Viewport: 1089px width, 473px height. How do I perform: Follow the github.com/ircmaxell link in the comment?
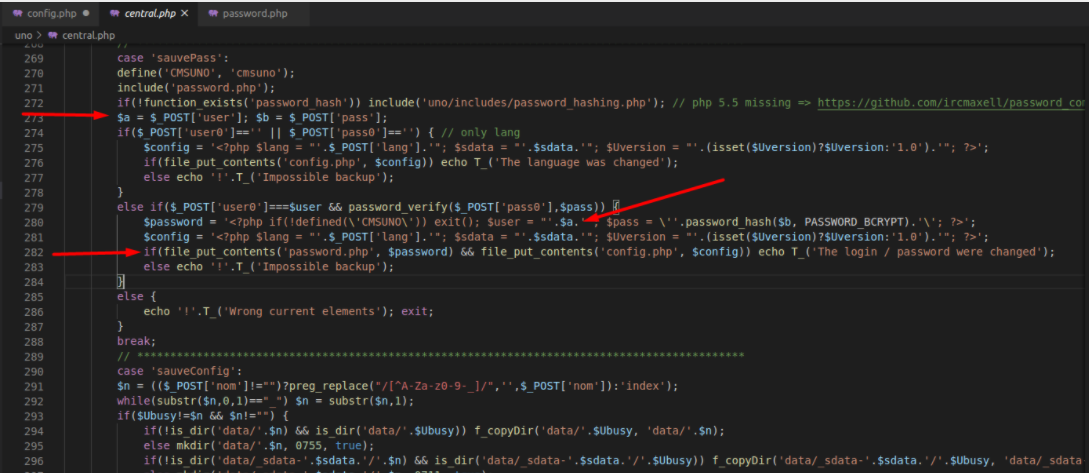pyautogui.click(x=951, y=103)
